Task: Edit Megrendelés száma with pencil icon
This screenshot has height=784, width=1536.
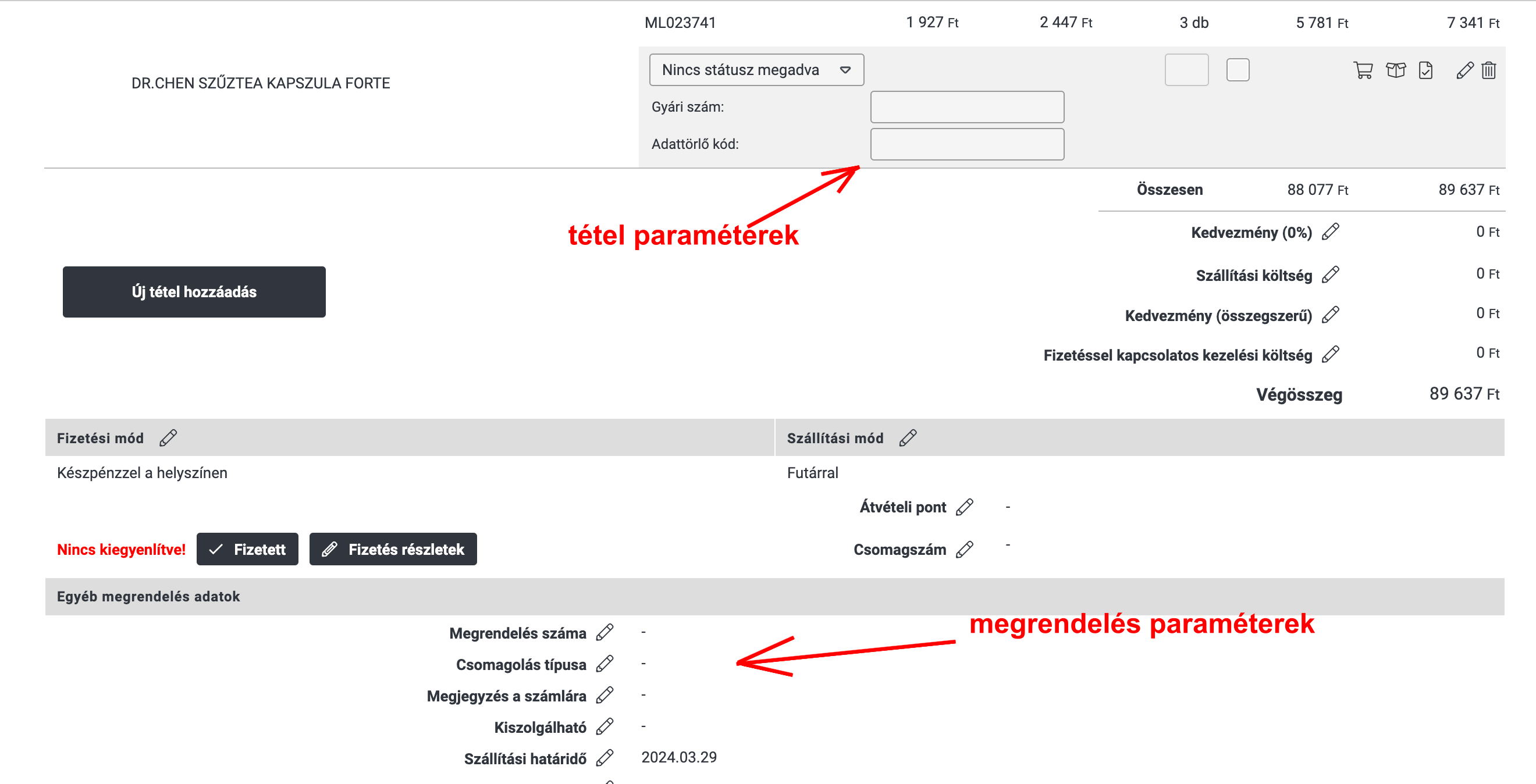Action: [x=605, y=633]
